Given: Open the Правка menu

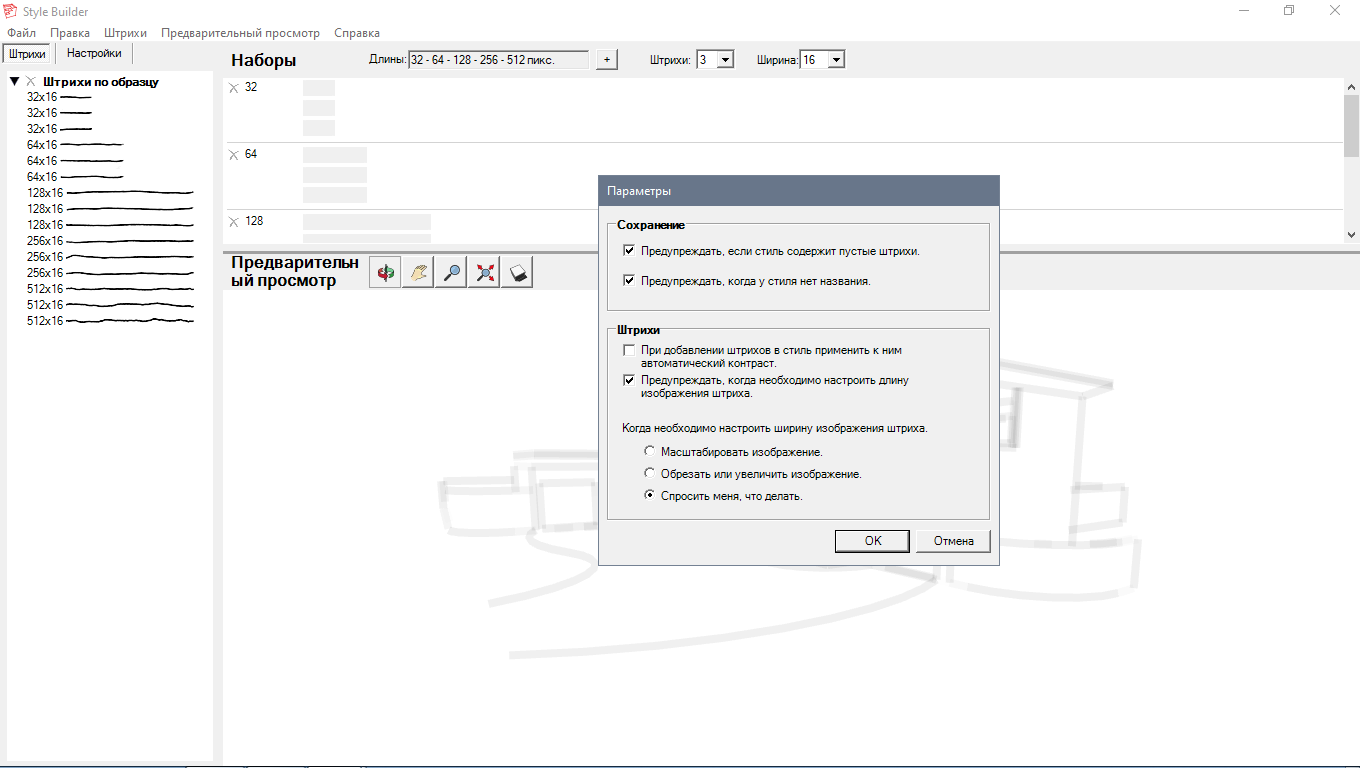Looking at the screenshot, I should 70,33.
